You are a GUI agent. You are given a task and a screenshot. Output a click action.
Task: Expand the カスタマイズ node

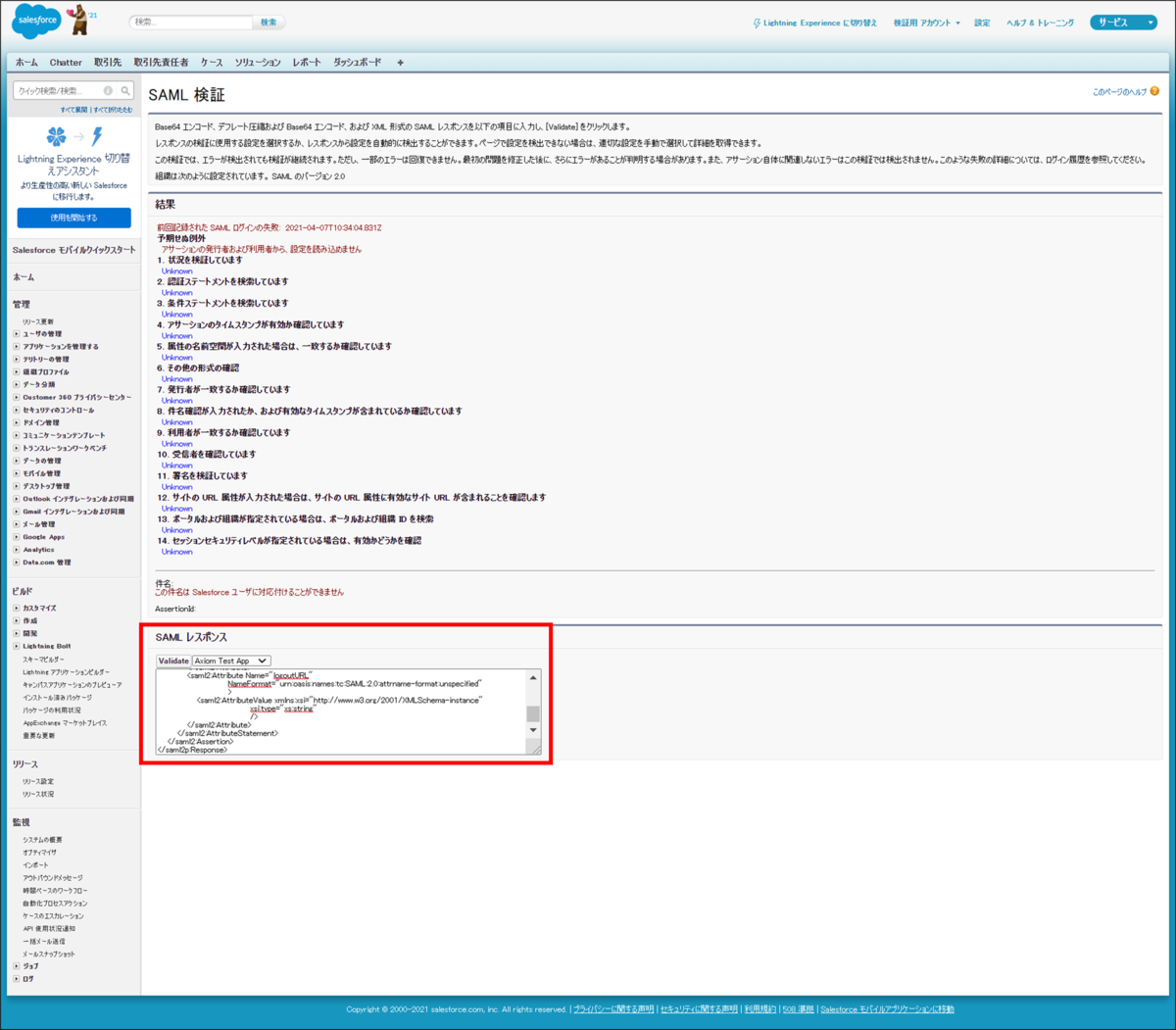tap(17, 609)
